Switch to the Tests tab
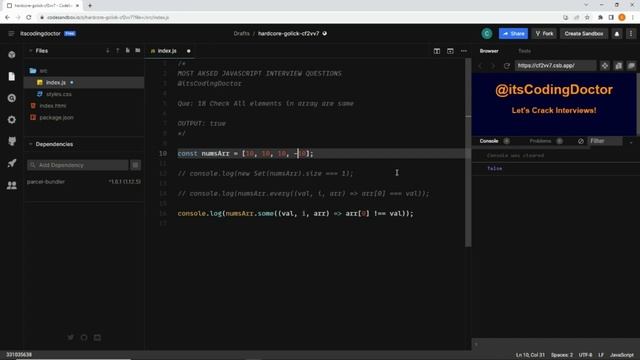 [524, 51]
